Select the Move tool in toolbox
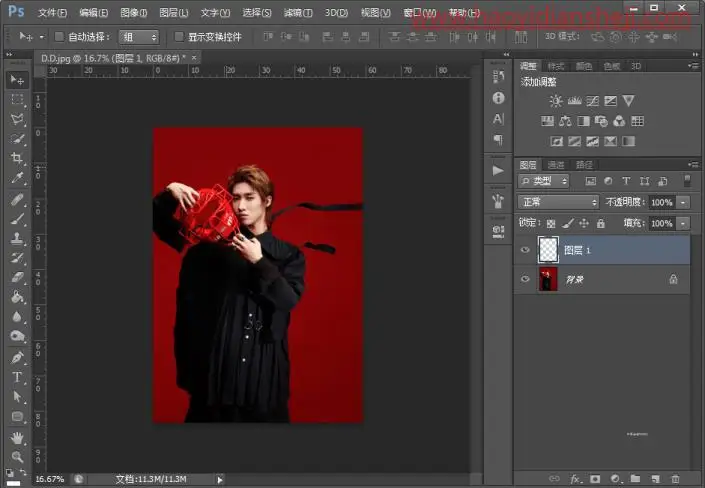 pos(17,80)
